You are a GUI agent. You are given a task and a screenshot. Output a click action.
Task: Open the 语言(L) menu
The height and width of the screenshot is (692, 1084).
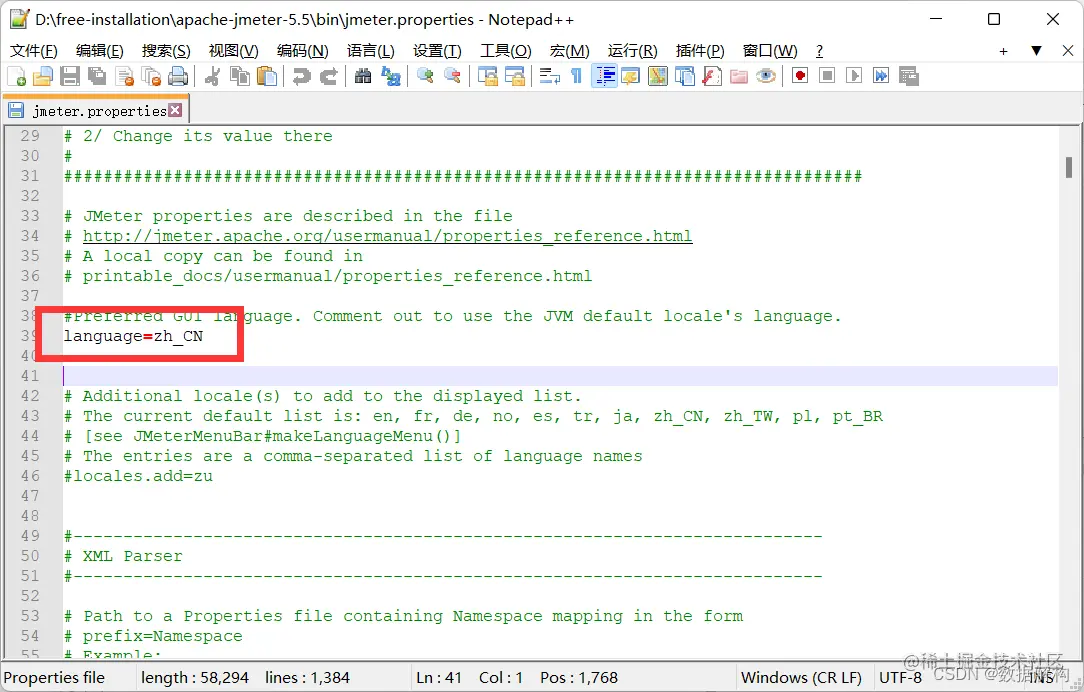tap(371, 51)
